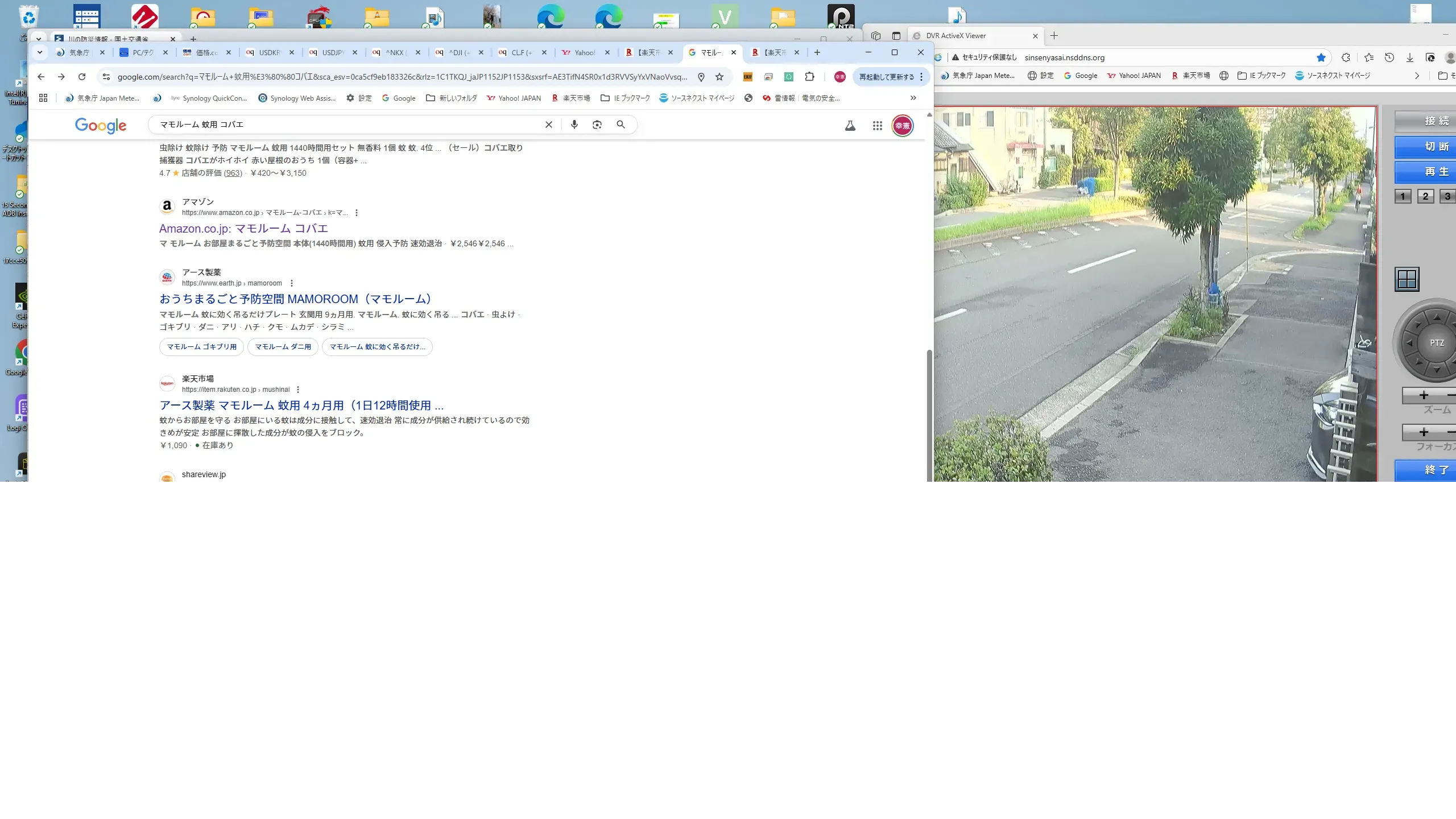Open Chrome extensions puzzle icon
Image resolution: width=1456 pixels, height=819 pixels.
[x=809, y=77]
